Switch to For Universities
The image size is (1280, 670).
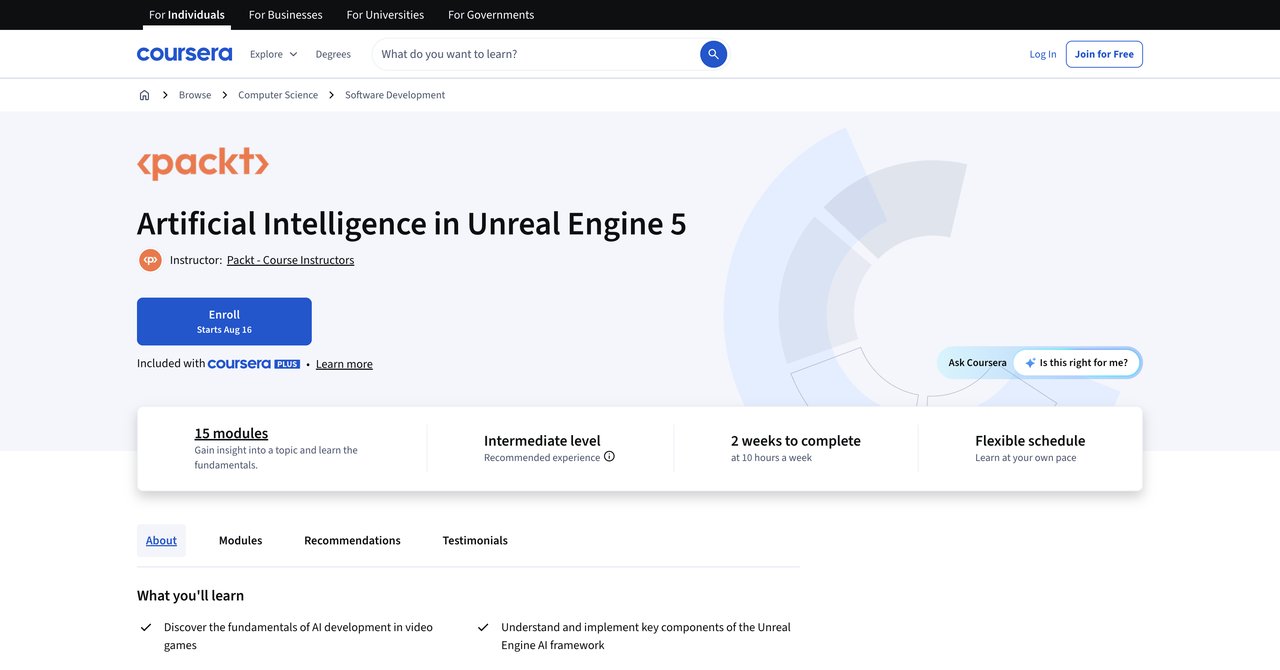click(385, 15)
